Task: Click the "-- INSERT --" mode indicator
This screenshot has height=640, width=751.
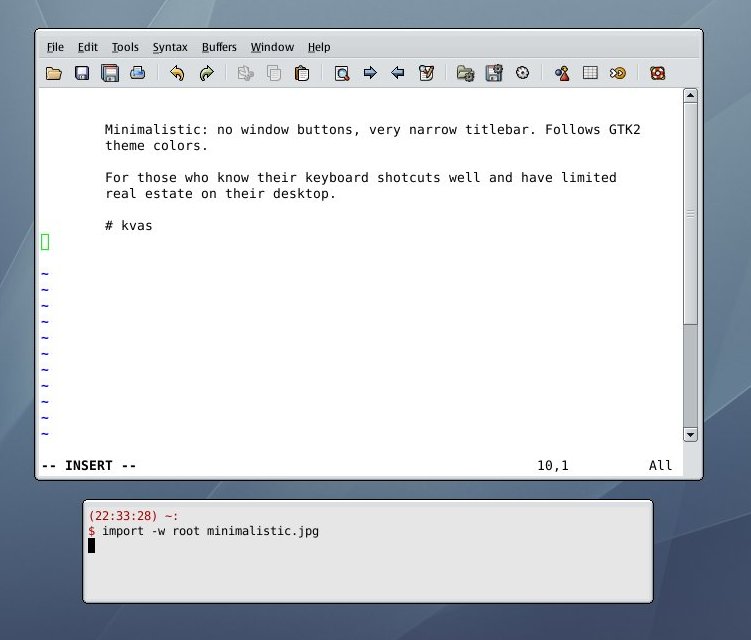Action: (x=89, y=466)
